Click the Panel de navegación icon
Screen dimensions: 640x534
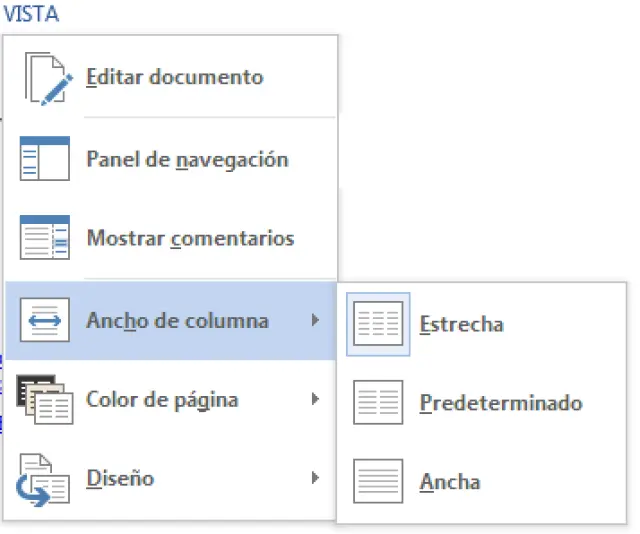[45, 158]
